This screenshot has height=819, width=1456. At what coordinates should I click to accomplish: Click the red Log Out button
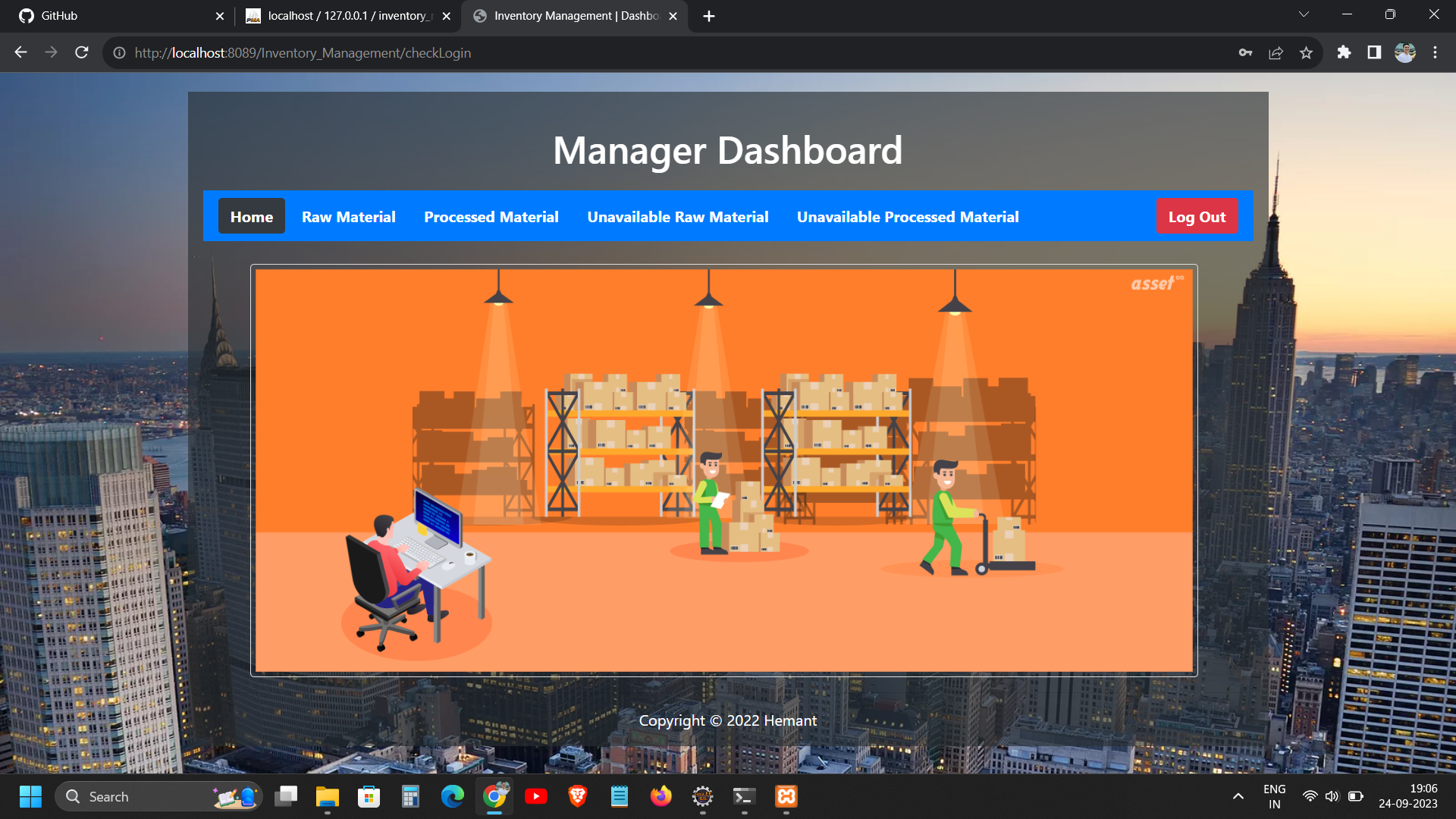point(1197,217)
